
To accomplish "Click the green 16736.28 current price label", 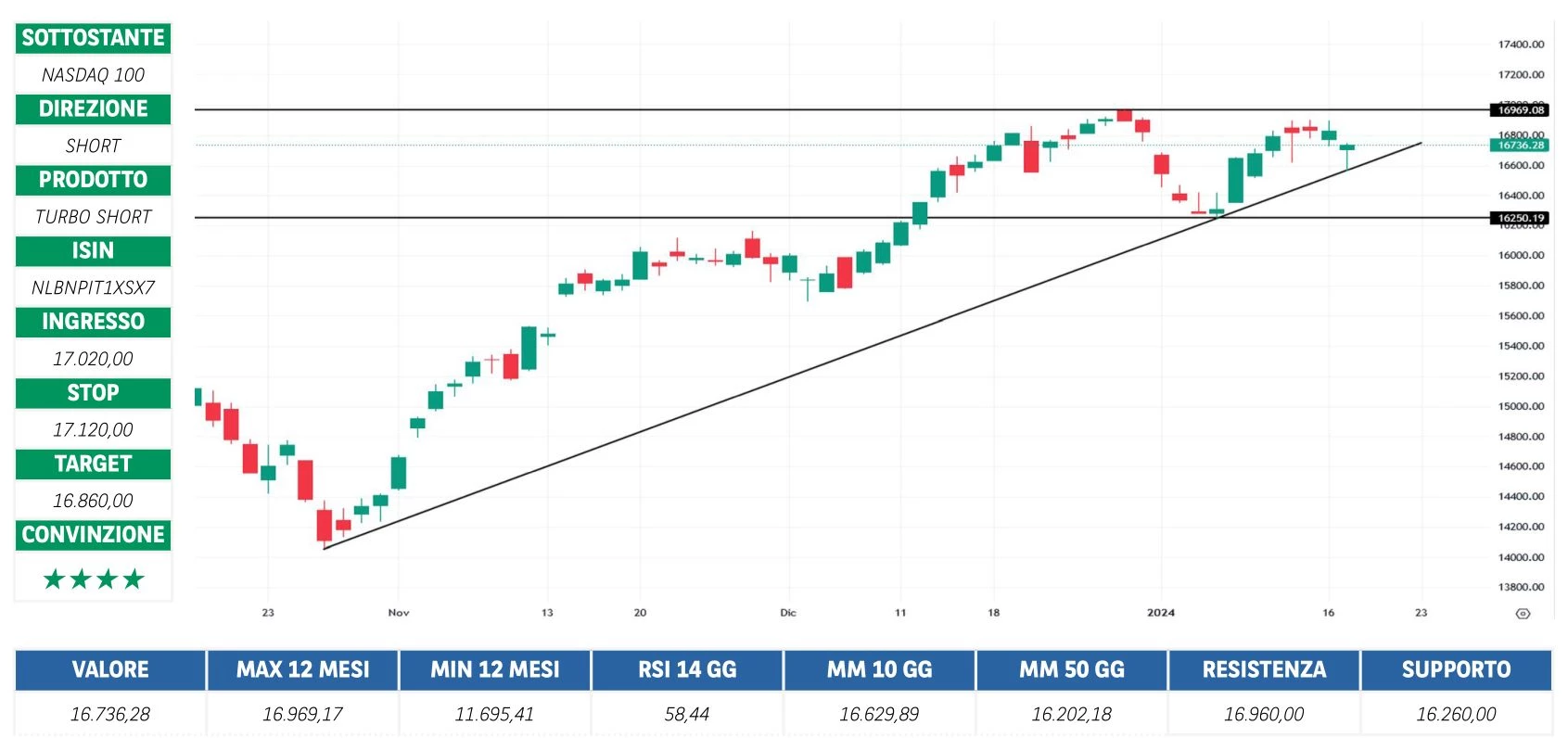I will click(1521, 145).
